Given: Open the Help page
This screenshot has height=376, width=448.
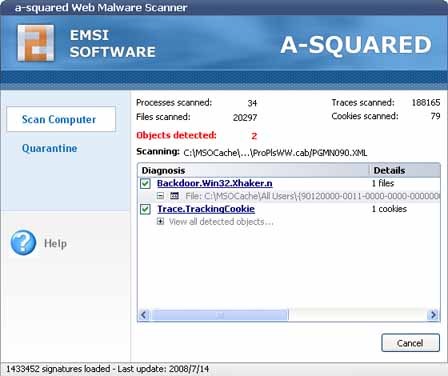Looking at the screenshot, I should (x=55, y=243).
